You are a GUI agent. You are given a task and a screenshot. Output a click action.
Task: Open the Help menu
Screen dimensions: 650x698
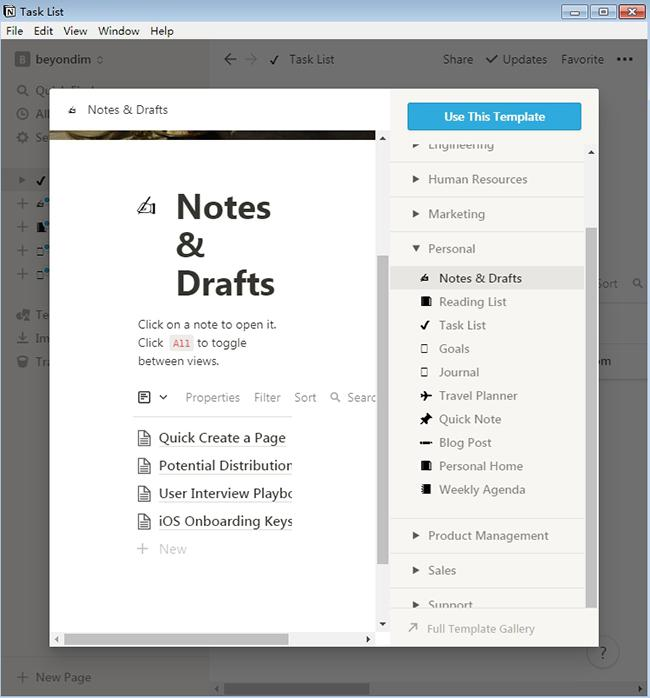click(x=162, y=31)
